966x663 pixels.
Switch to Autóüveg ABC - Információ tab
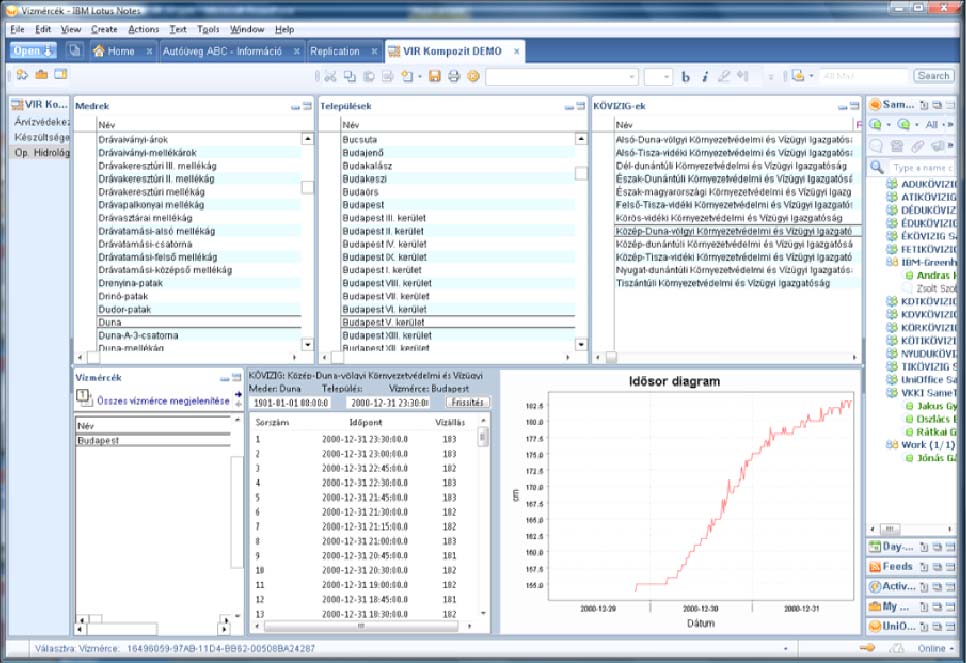[x=222, y=51]
